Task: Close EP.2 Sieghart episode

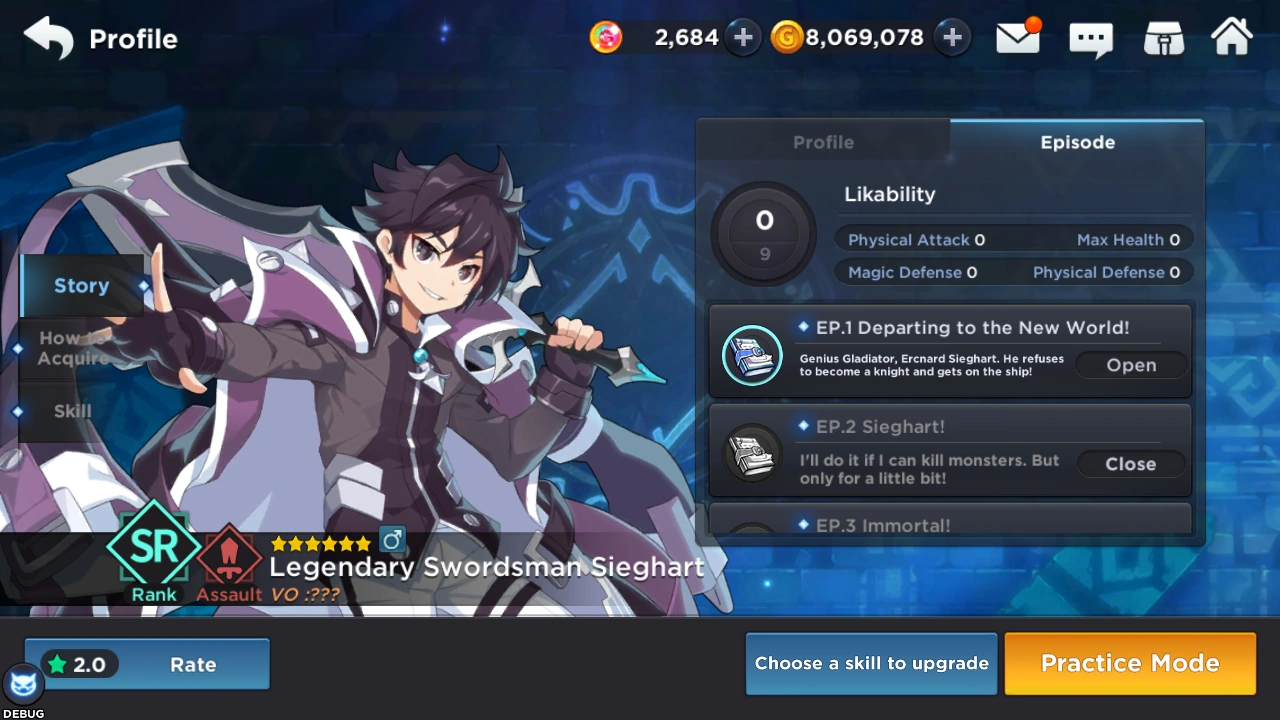Action: (1131, 464)
